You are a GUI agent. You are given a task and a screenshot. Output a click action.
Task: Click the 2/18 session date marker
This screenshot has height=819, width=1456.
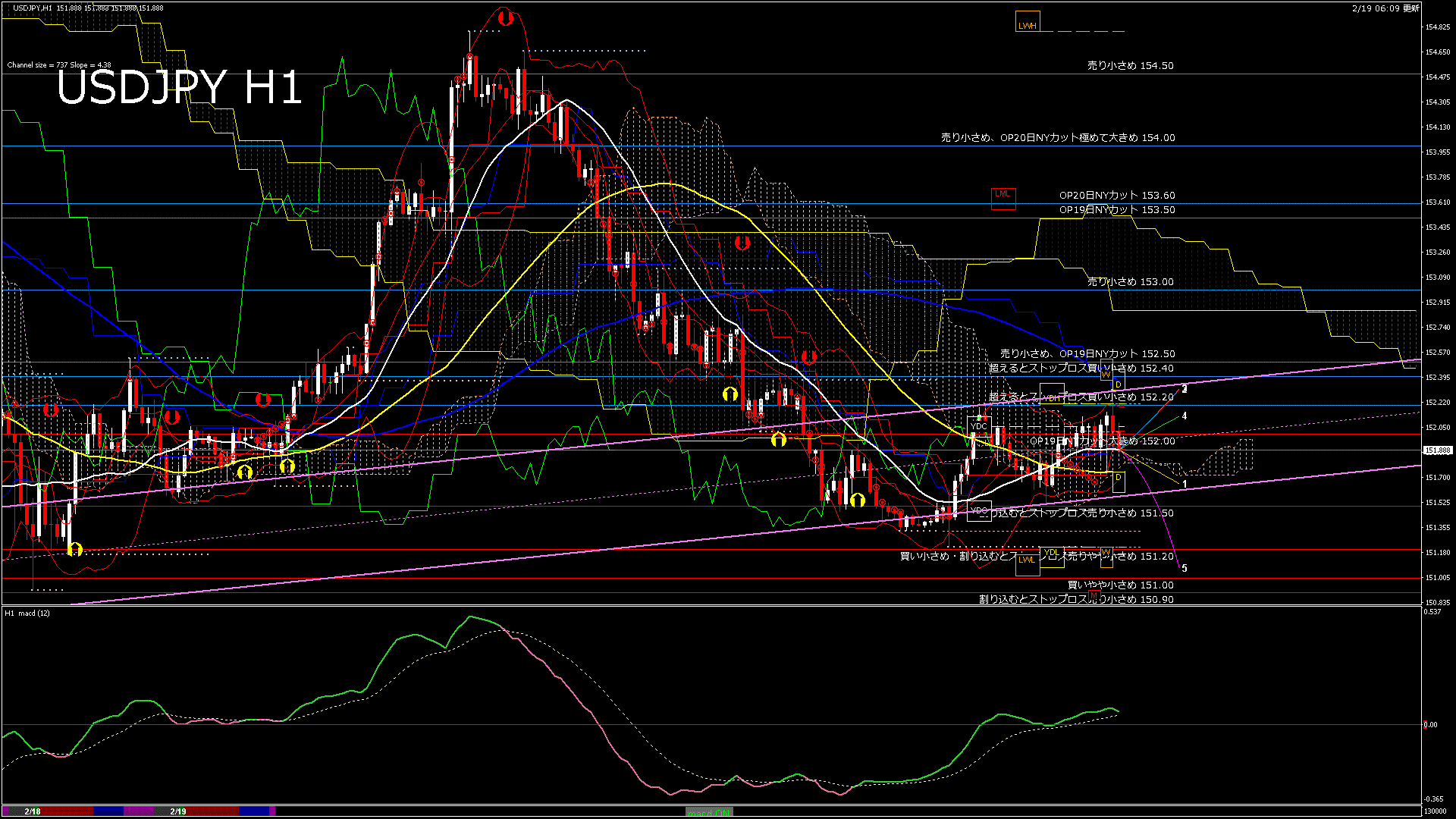(32, 811)
